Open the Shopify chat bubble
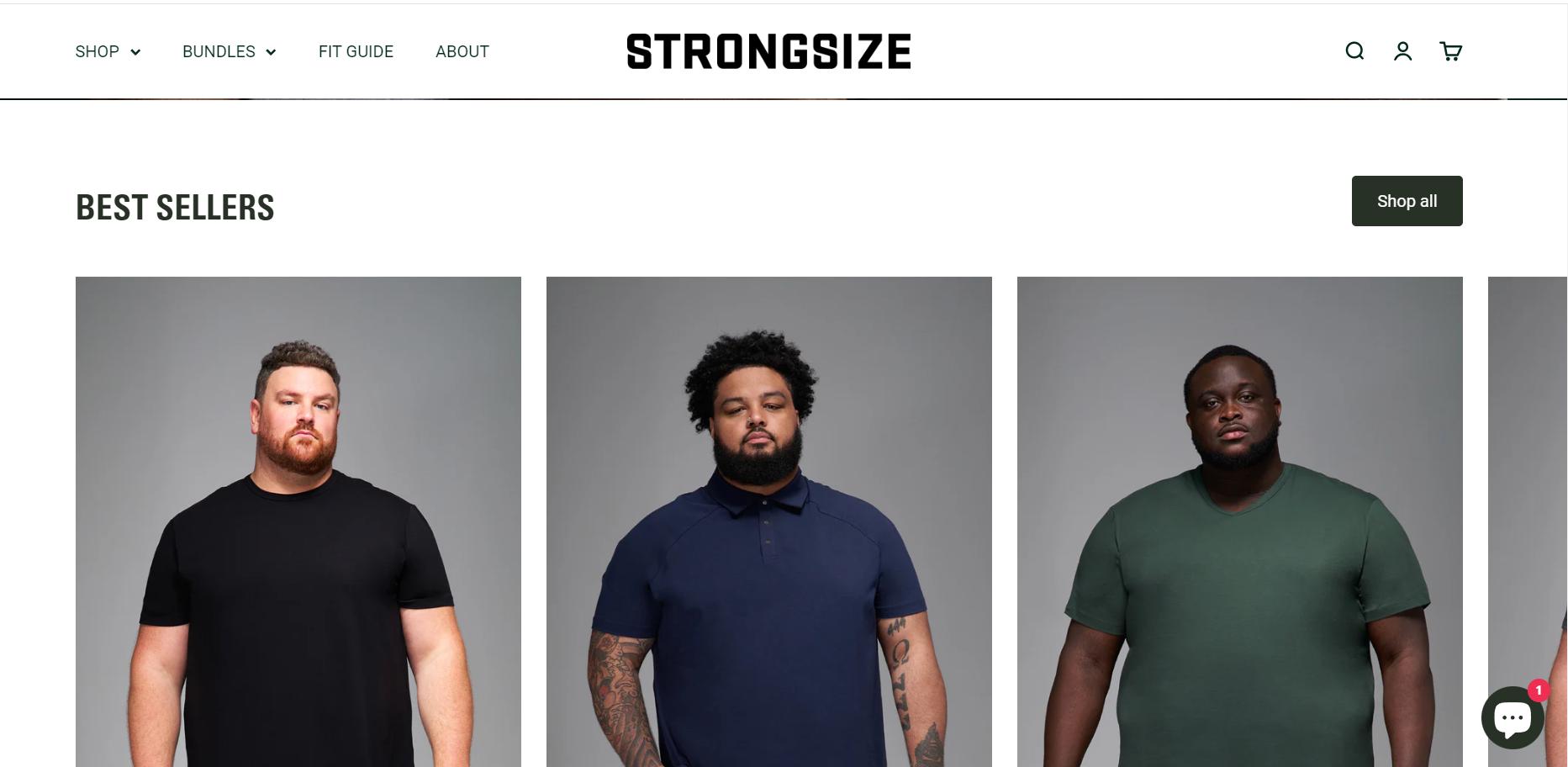Screen dimensions: 1568x767 (1513, 717)
